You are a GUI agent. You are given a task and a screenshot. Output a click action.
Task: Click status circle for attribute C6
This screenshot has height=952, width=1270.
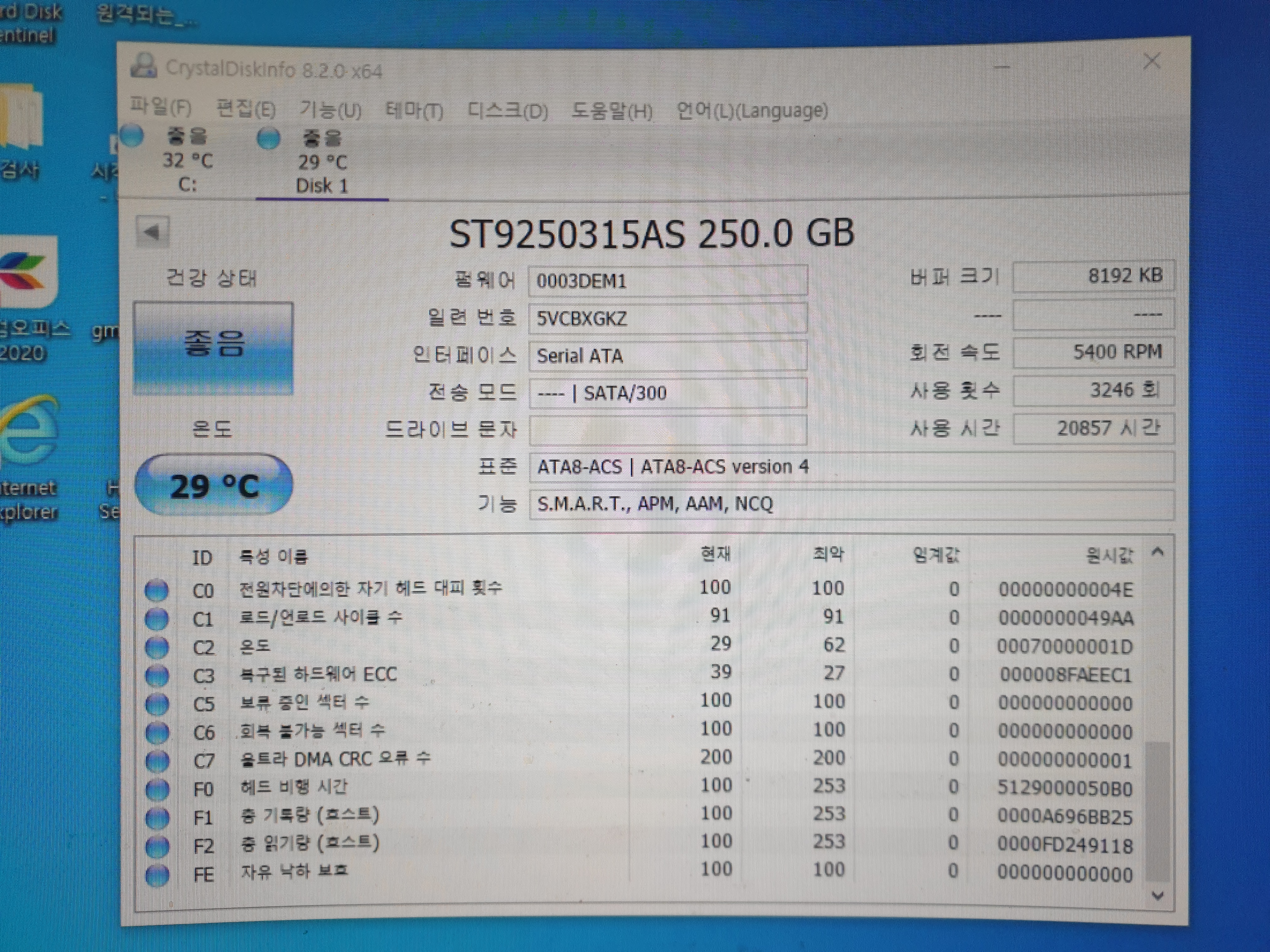[x=157, y=732]
